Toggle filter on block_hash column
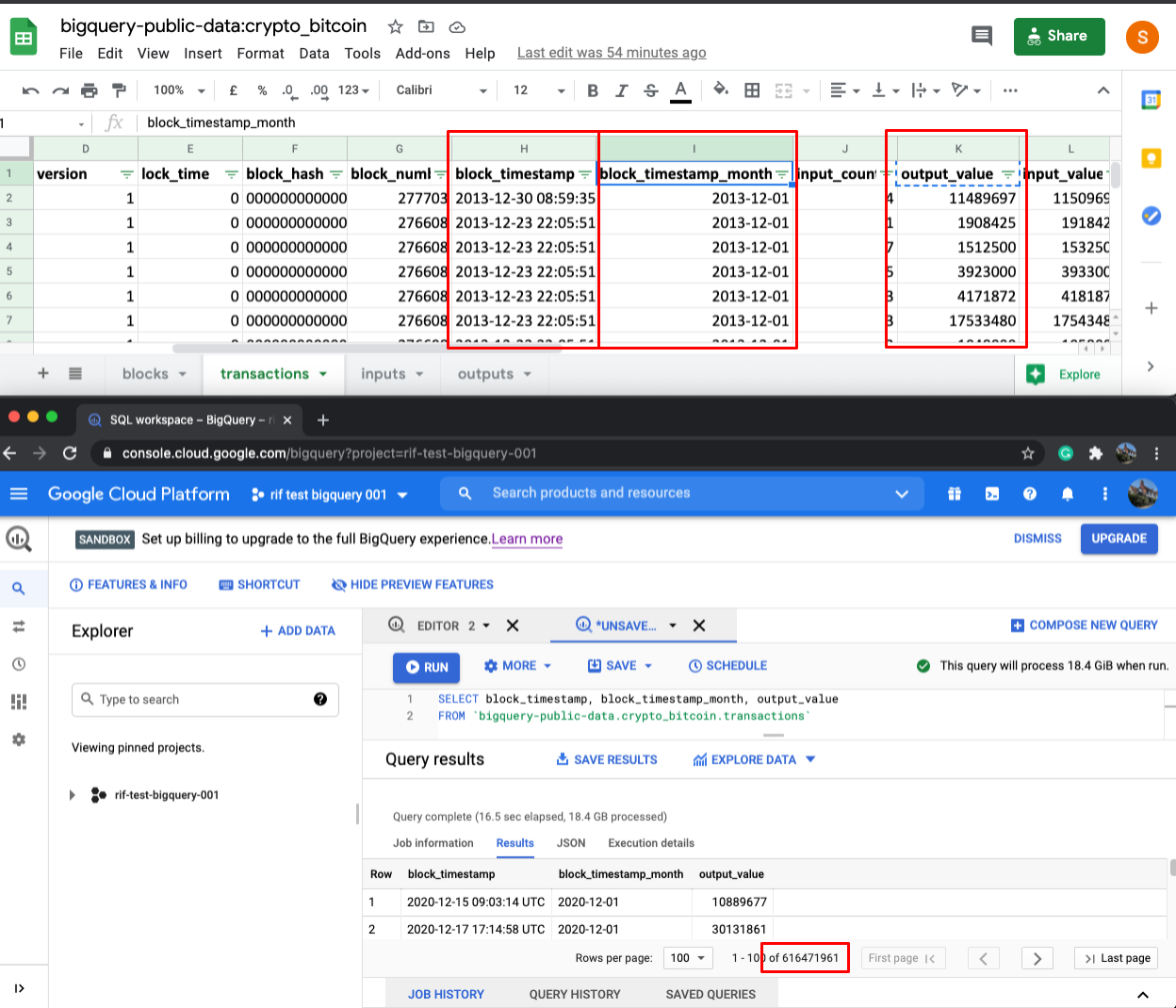1176x1008 pixels. [335, 174]
